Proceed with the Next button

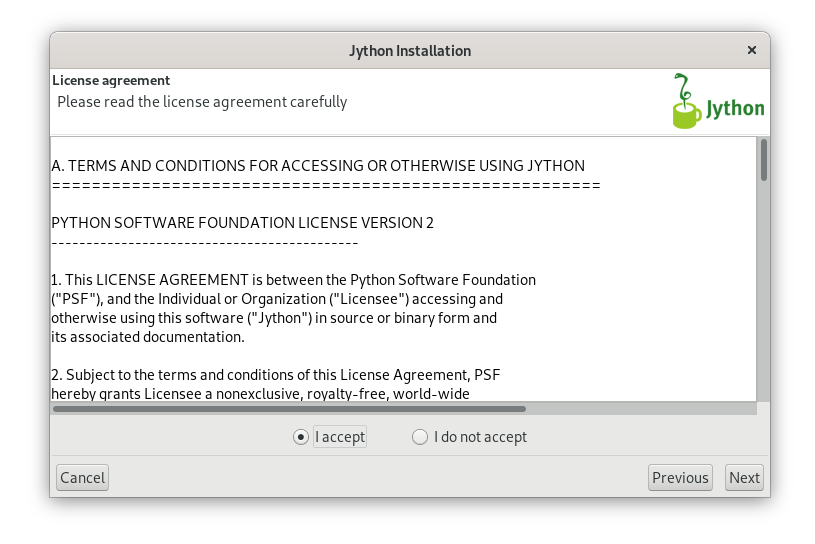744,477
